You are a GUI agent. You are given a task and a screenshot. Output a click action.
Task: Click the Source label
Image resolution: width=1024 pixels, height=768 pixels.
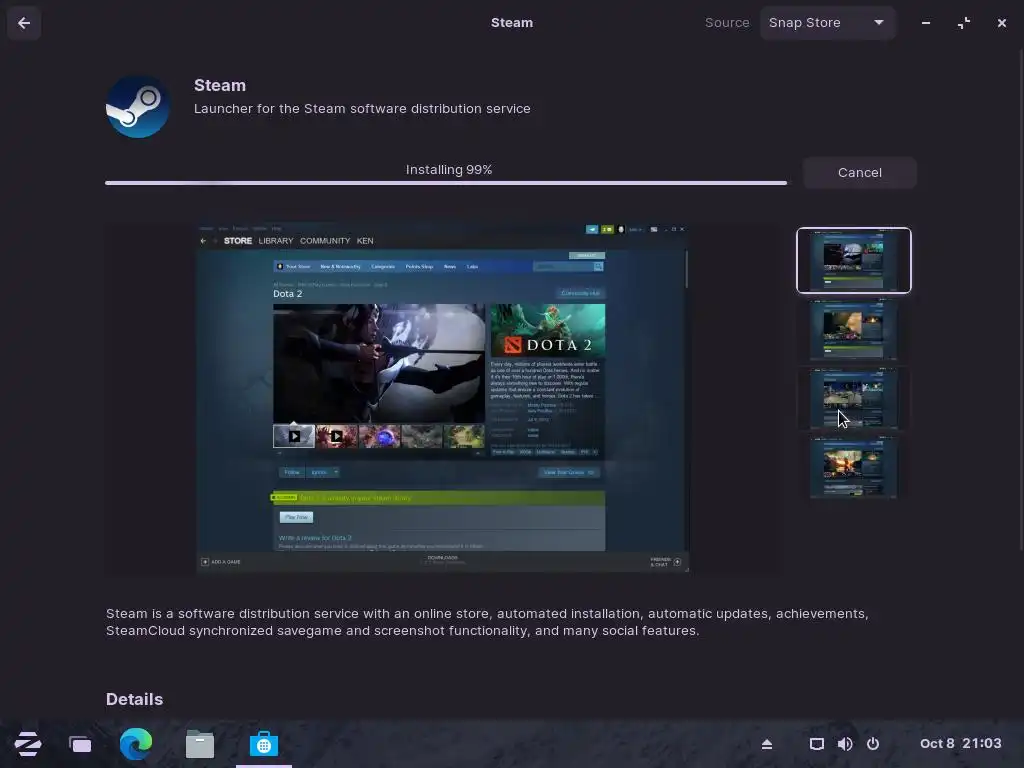[x=727, y=23]
